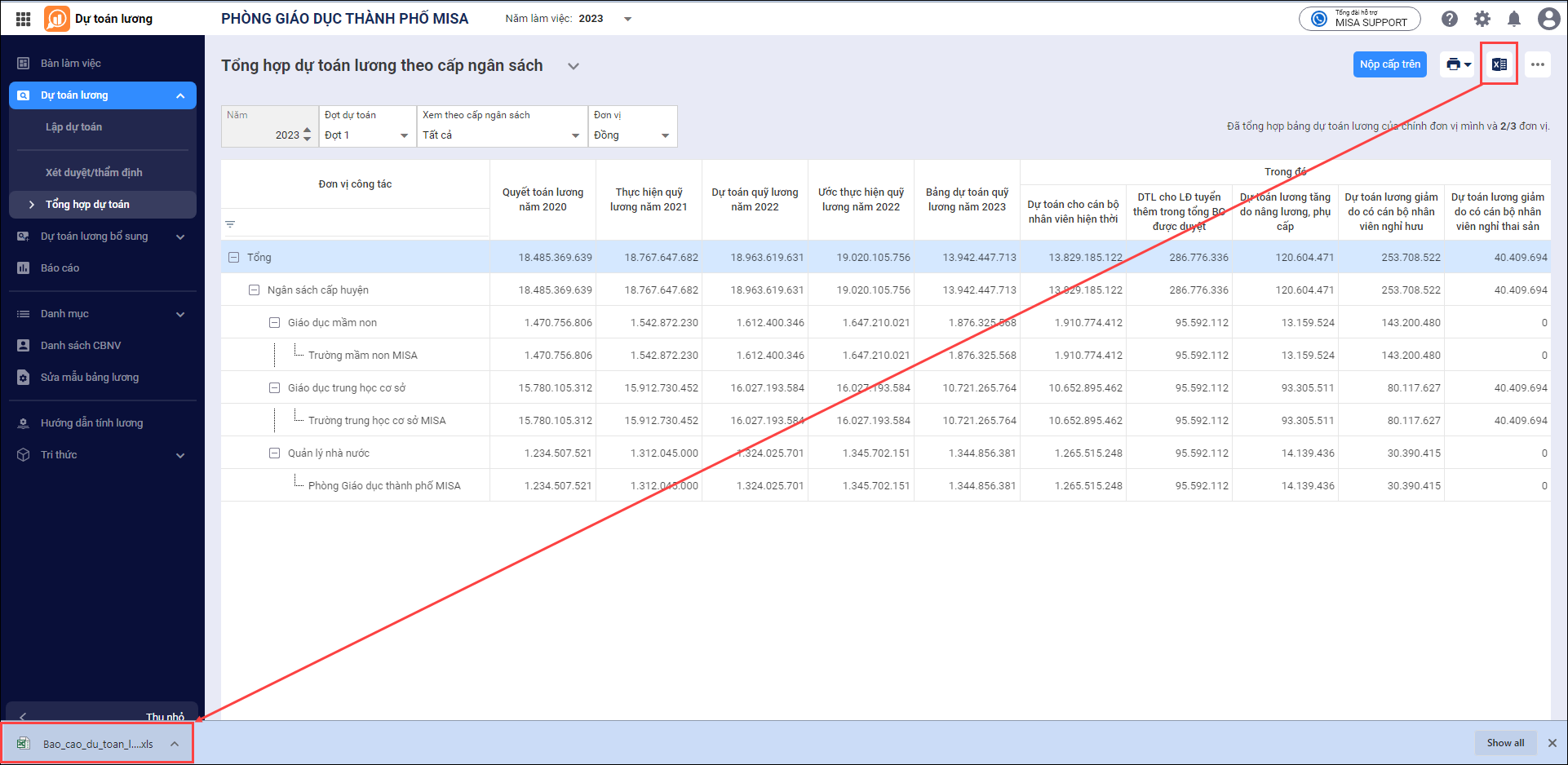Collapse the Ngân sách cấp huyện row

point(255,290)
